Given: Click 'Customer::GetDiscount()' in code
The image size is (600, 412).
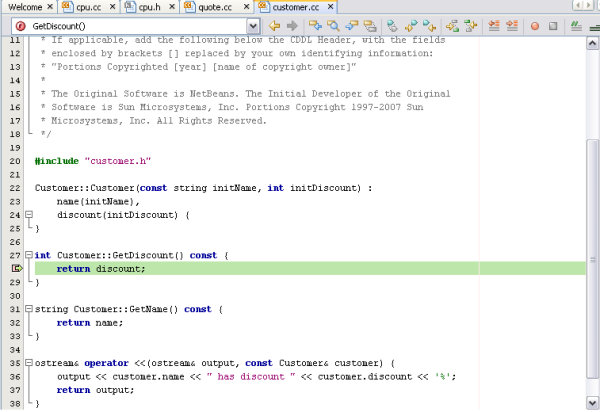Looking at the screenshot, I should (x=120, y=255).
